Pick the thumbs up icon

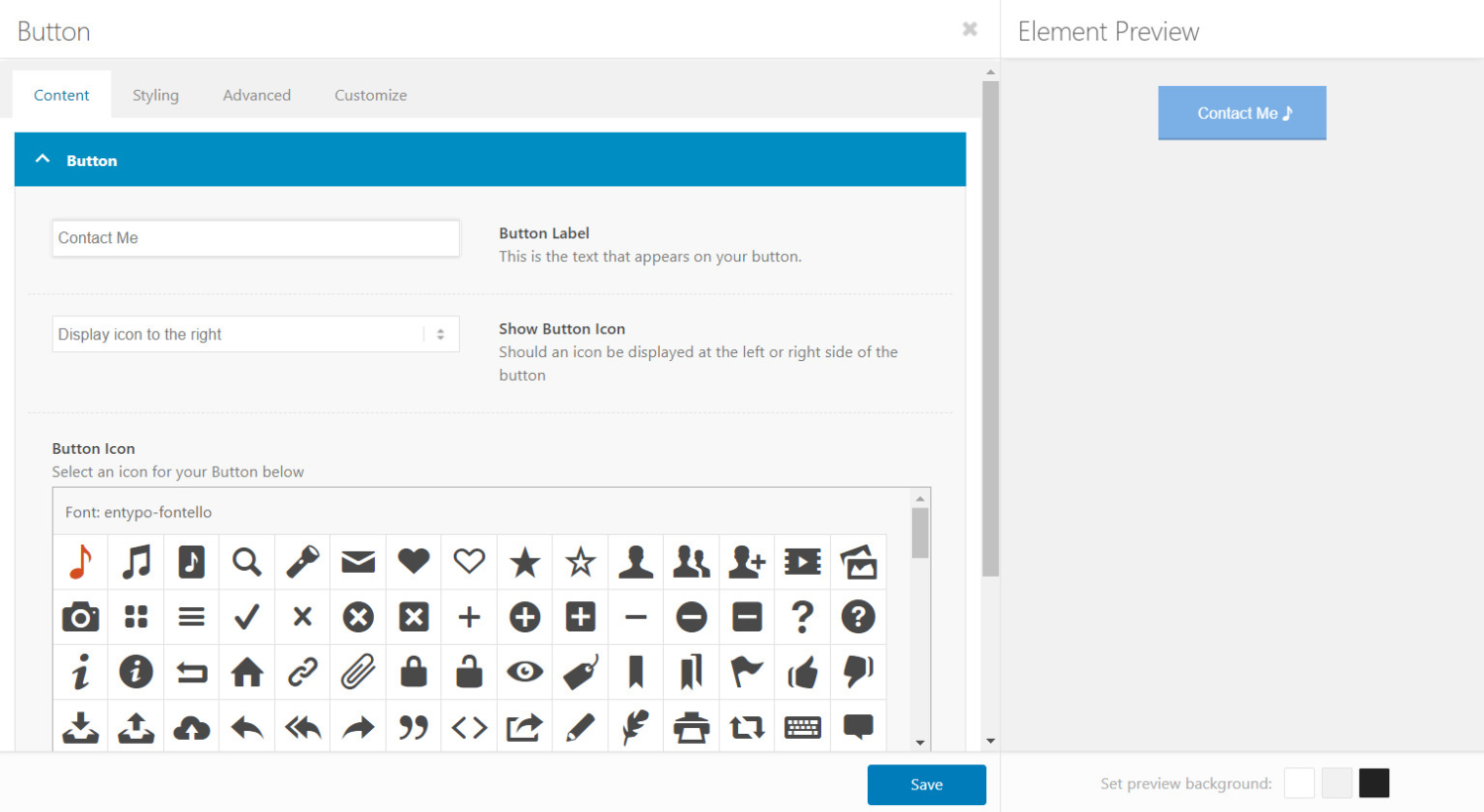click(x=801, y=672)
